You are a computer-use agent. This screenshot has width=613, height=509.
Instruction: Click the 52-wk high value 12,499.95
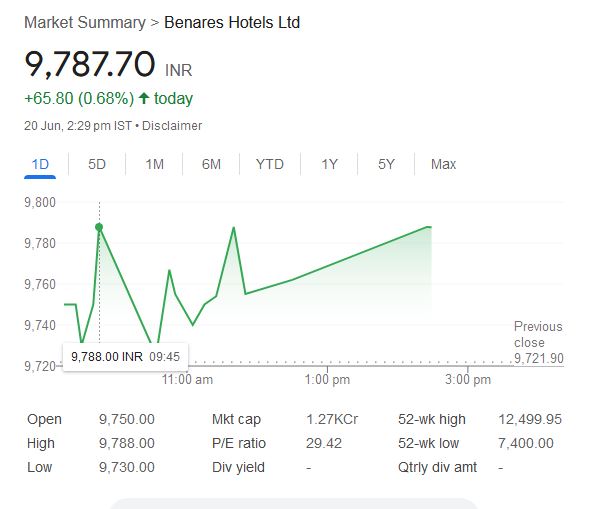pyautogui.click(x=528, y=419)
